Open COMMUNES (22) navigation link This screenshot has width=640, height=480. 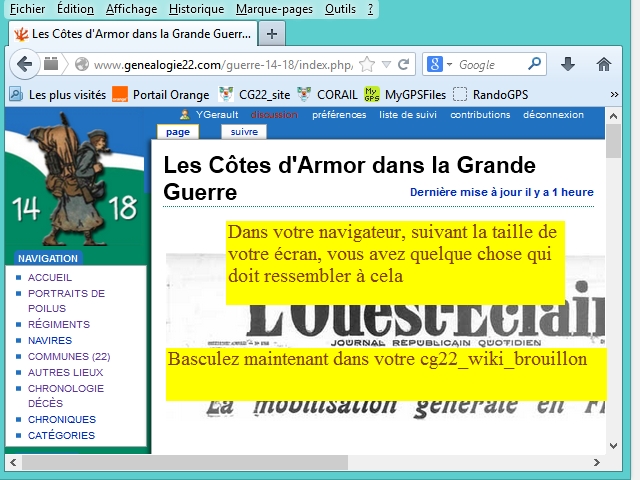coord(69,356)
